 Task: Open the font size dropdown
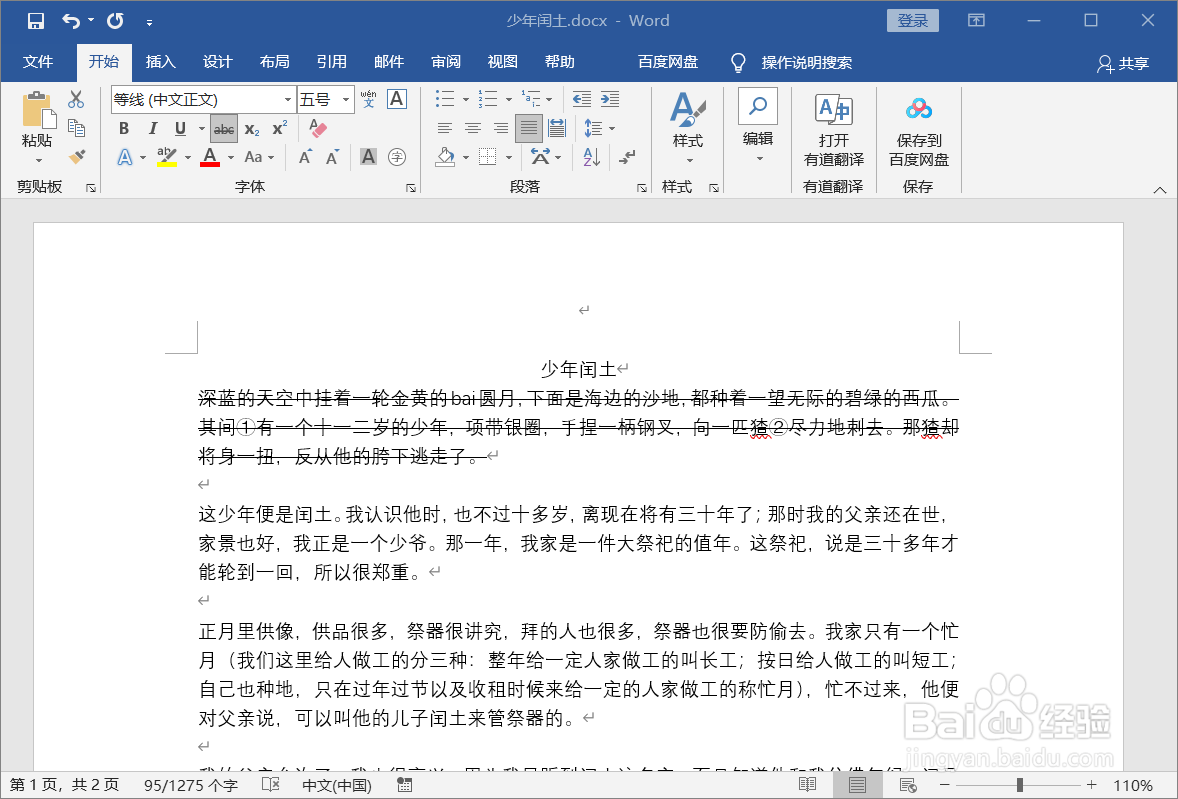(343, 100)
